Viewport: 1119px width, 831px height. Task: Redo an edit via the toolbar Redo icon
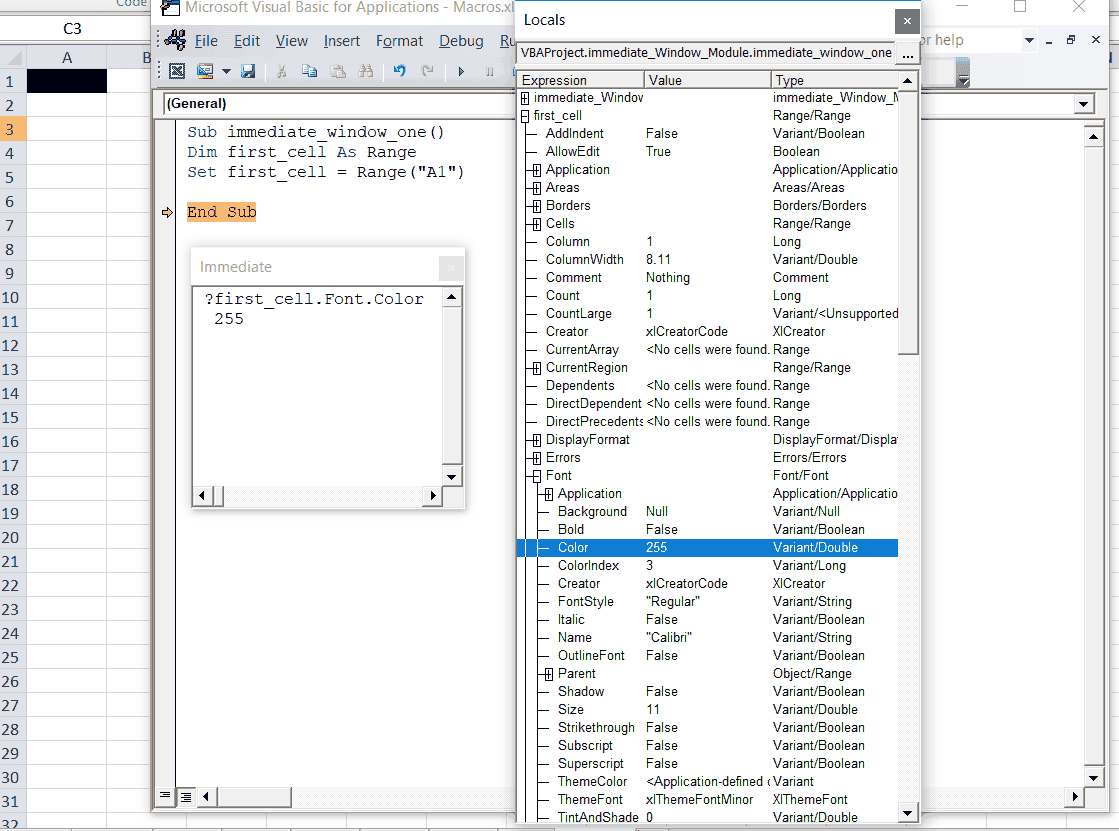click(x=427, y=70)
